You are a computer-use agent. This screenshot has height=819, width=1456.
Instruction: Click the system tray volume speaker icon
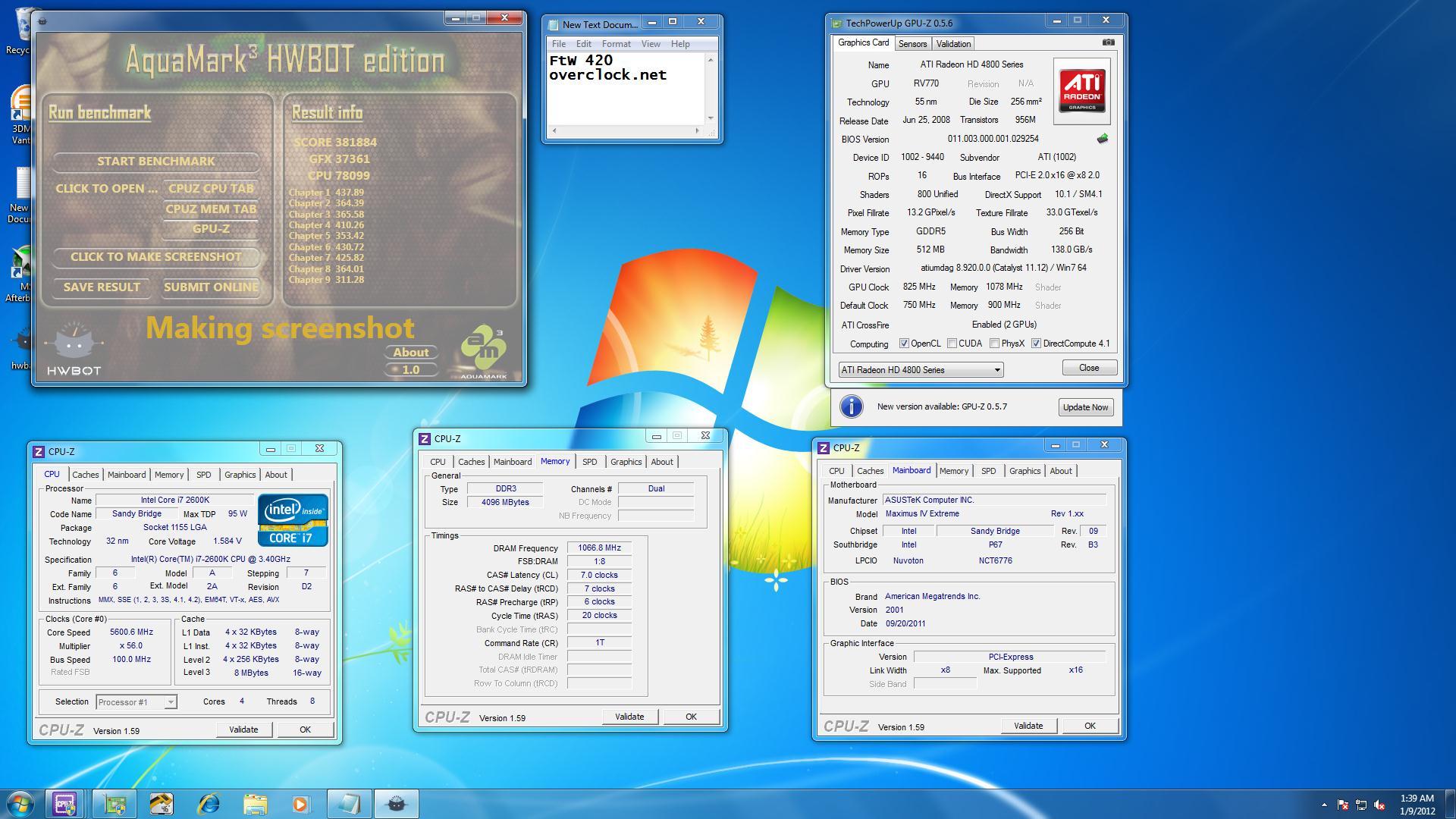point(1379,805)
